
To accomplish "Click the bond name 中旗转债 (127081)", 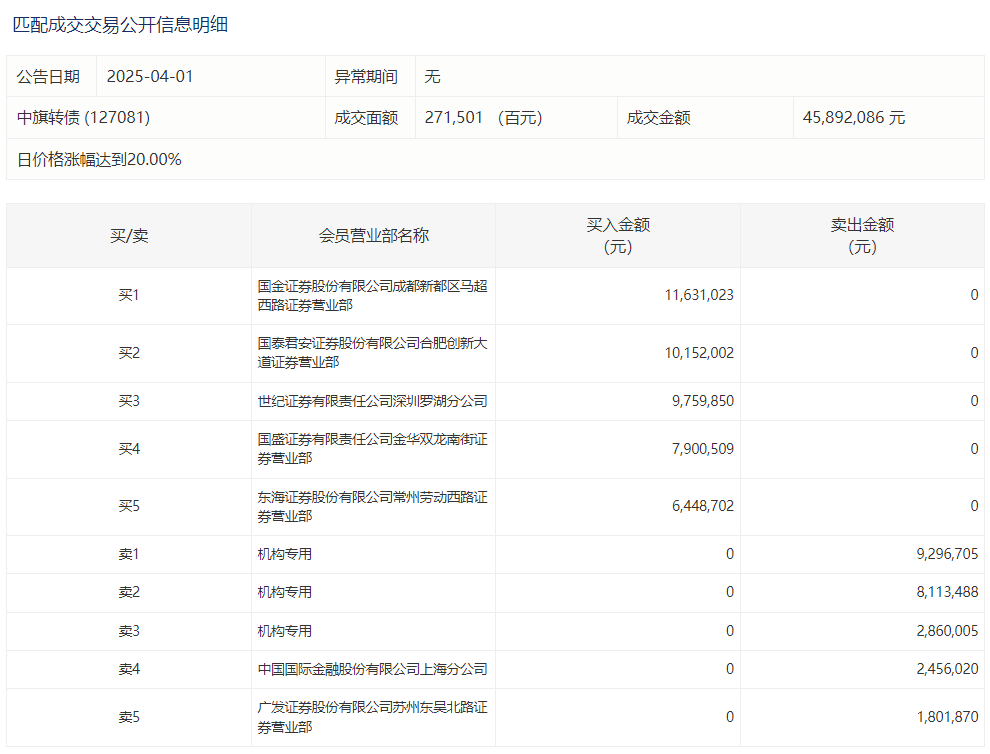I will click(83, 117).
